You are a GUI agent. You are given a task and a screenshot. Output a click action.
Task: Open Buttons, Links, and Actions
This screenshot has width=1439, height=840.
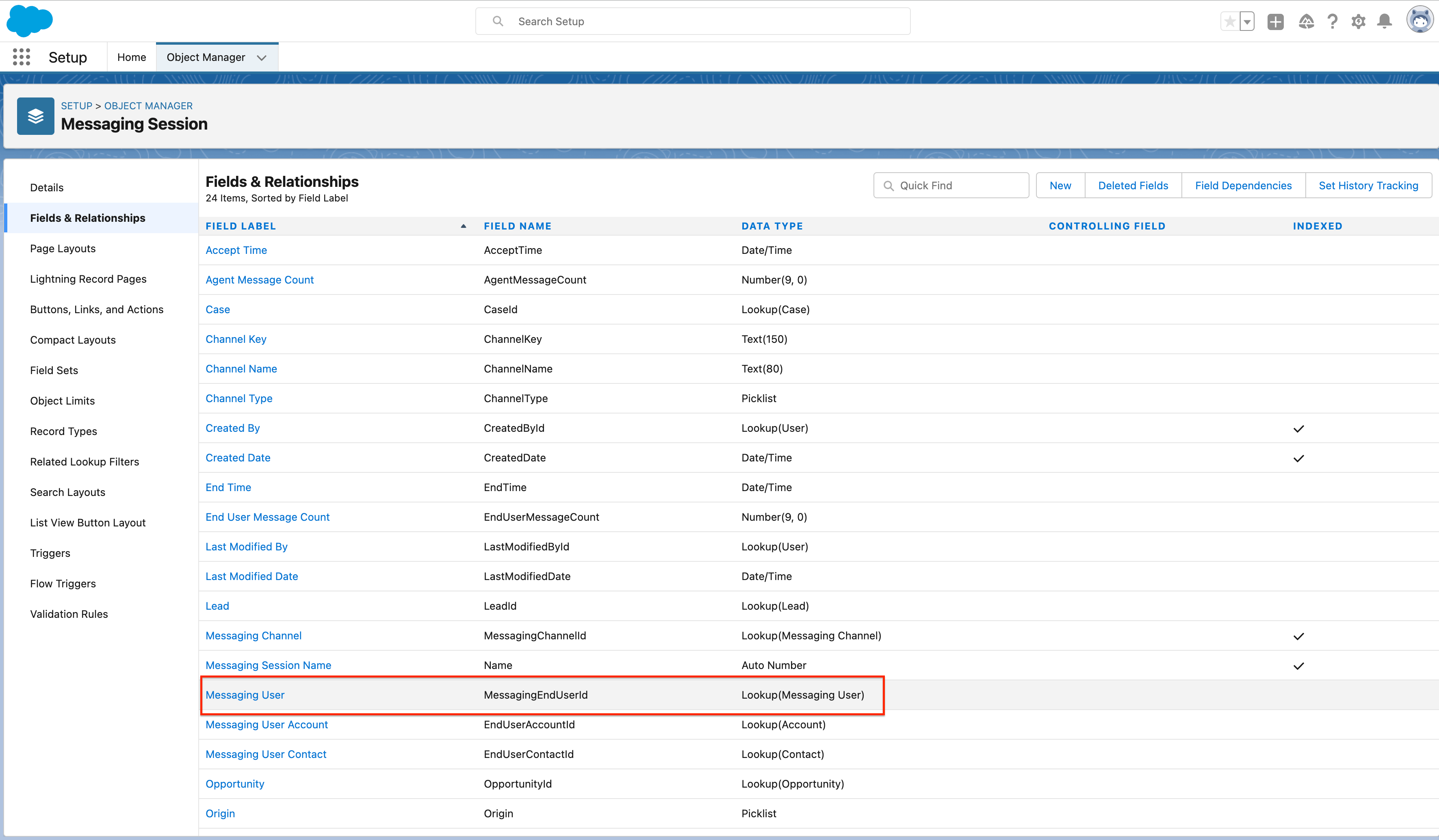pyautogui.click(x=97, y=310)
